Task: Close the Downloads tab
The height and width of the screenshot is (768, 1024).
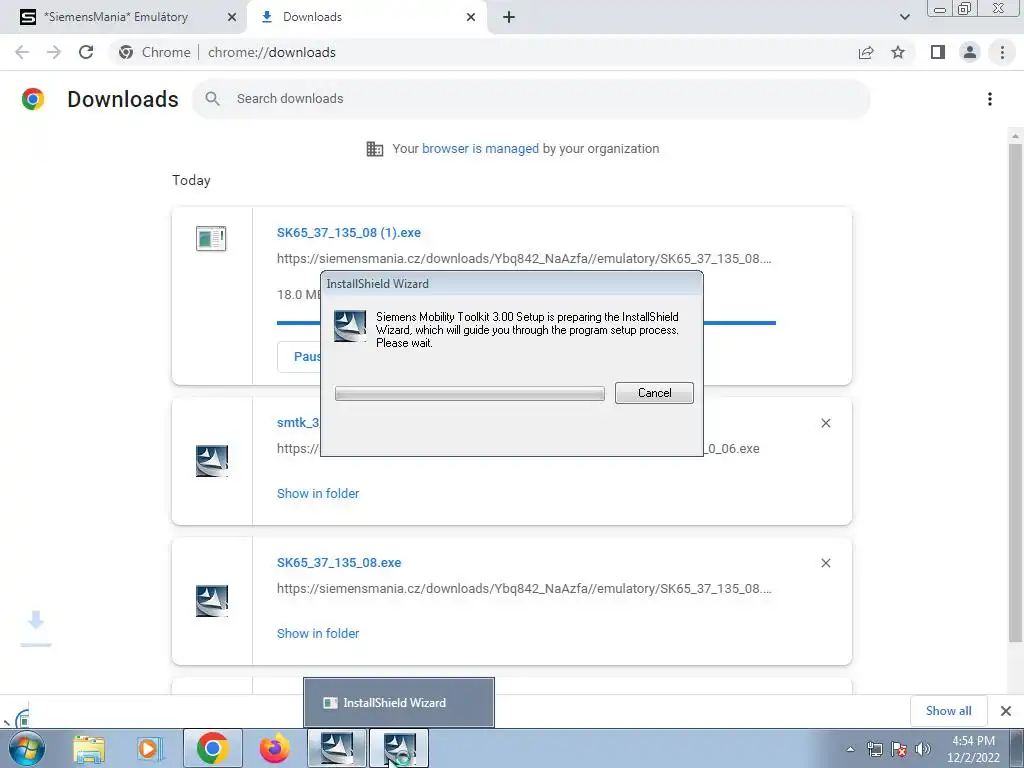Action: (471, 17)
